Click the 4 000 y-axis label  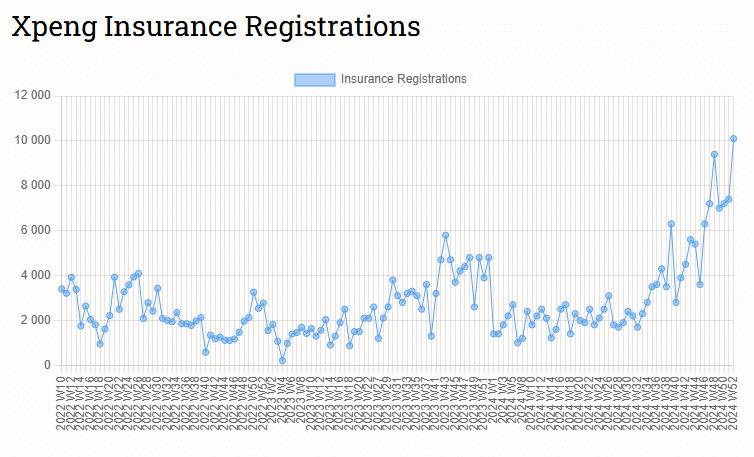pos(35,275)
